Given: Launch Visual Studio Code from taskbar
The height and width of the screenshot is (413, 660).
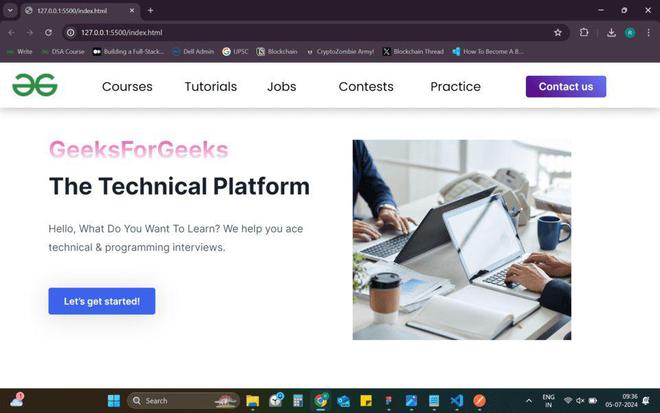Looking at the screenshot, I should (x=457, y=400).
